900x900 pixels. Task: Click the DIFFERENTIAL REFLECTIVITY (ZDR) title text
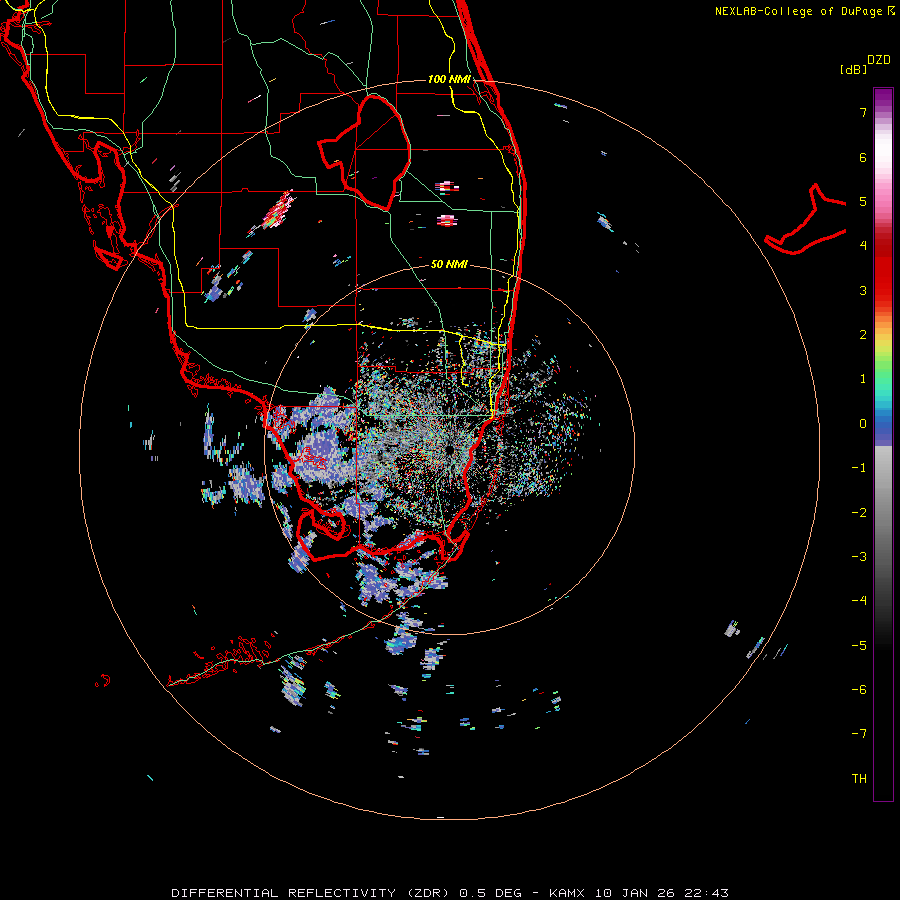pyautogui.click(x=312, y=893)
